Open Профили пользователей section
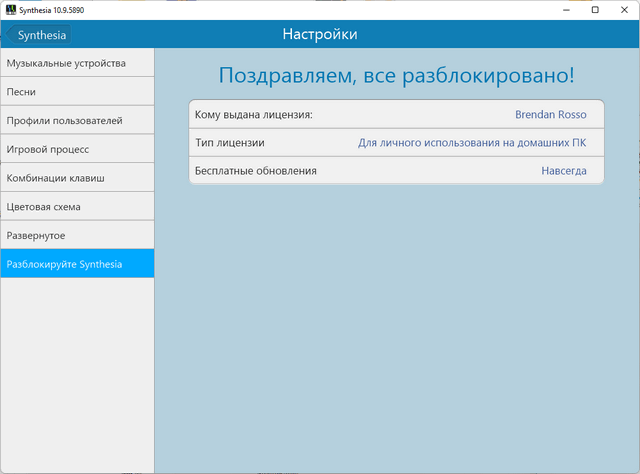 point(77,121)
